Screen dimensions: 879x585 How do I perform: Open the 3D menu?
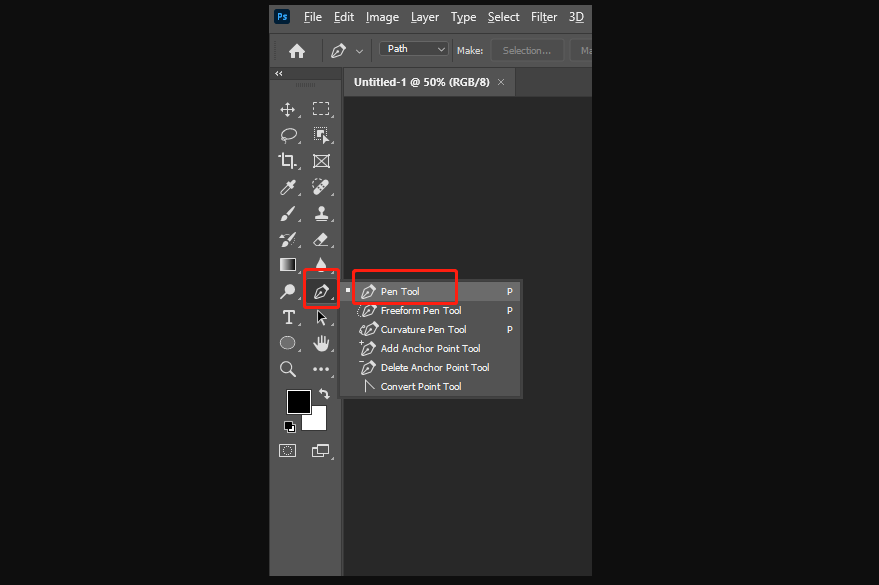[576, 17]
